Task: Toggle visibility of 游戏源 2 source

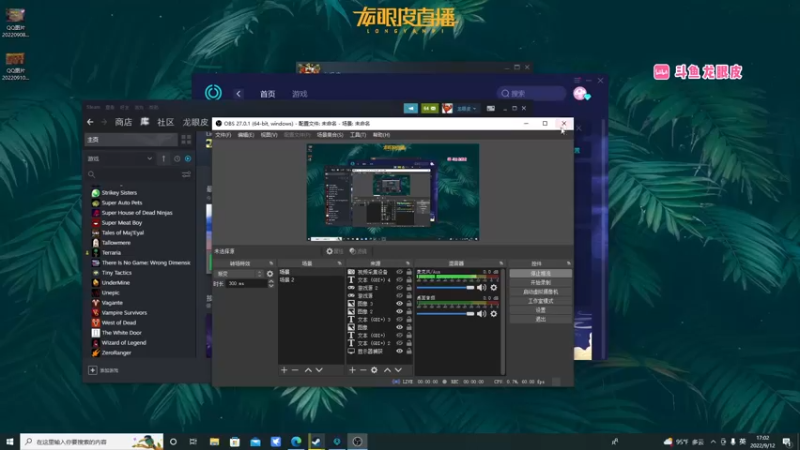Action: coord(399,288)
